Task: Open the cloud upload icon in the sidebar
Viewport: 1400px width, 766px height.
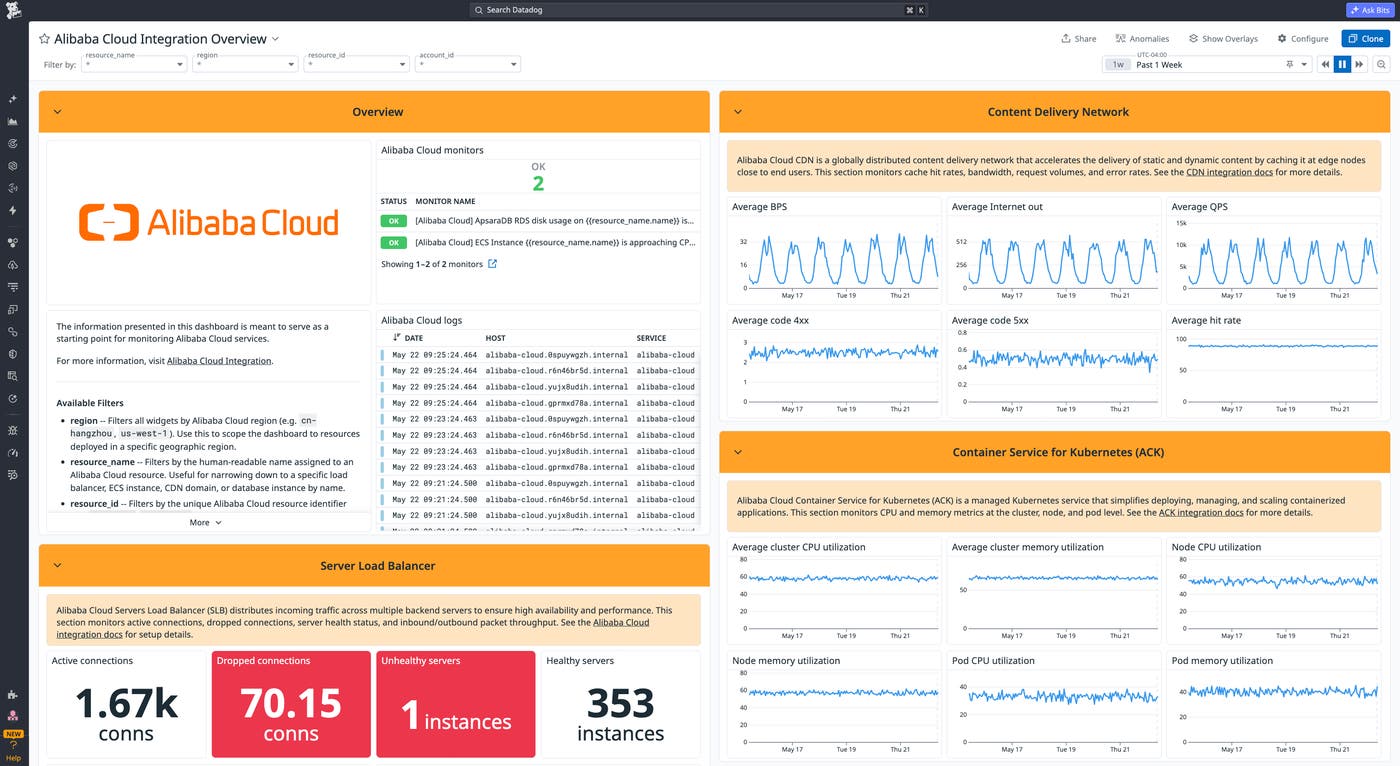Action: tap(13, 265)
